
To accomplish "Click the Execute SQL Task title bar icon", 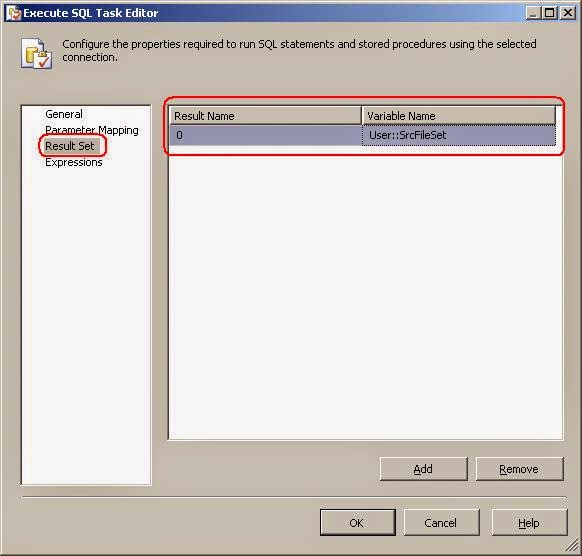I will point(13,13).
